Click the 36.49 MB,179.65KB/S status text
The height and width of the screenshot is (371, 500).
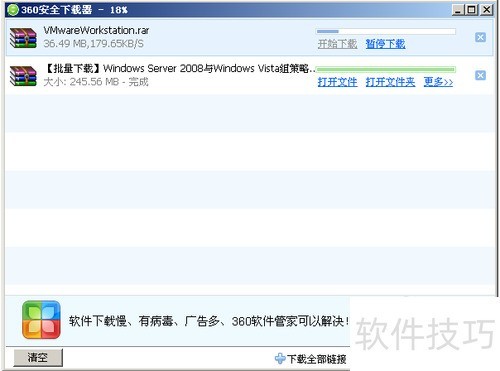[93, 44]
